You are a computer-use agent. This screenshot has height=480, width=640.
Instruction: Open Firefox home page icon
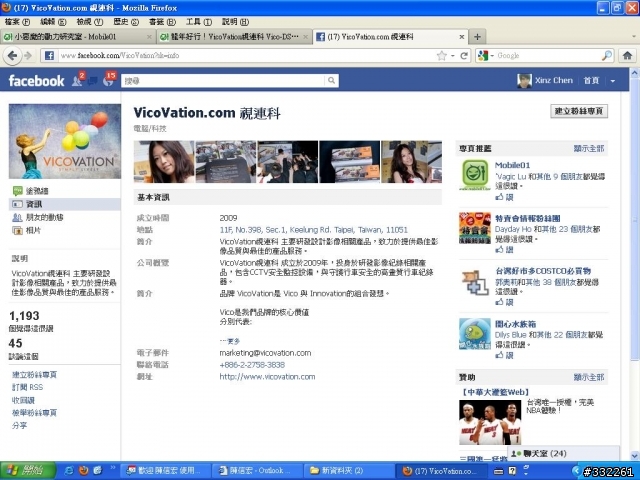coord(627,56)
